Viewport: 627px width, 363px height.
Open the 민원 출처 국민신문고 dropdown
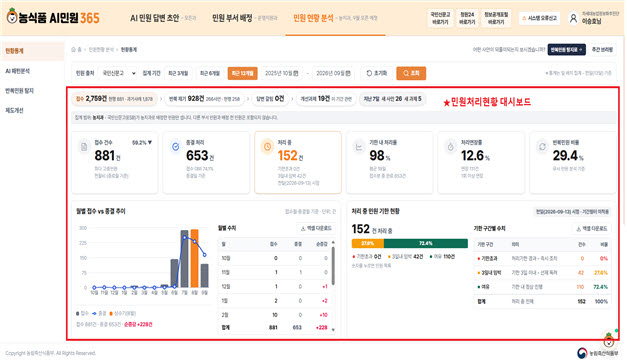tap(118, 73)
